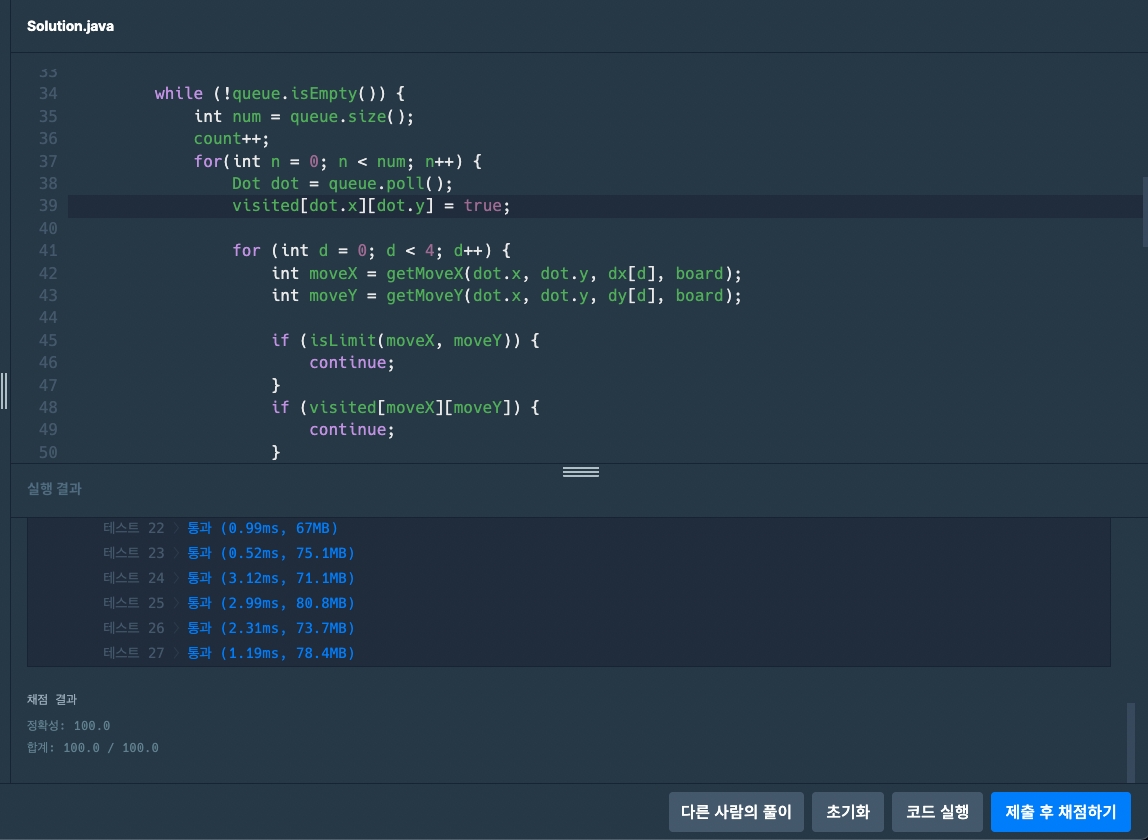Screen dimensions: 1148x840
Task: Click the grading result panel scrollbar
Action: (1130, 742)
